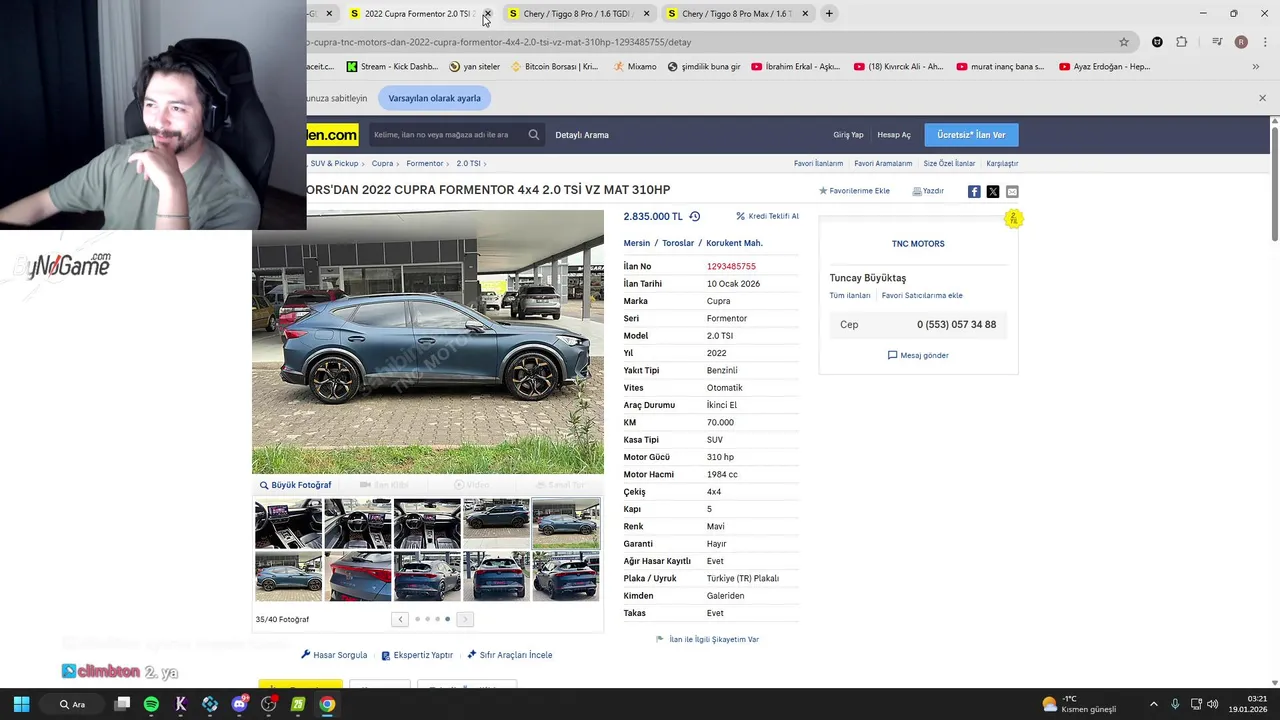Click Hasar Sorgula link
1280x720 pixels.
(x=334, y=655)
